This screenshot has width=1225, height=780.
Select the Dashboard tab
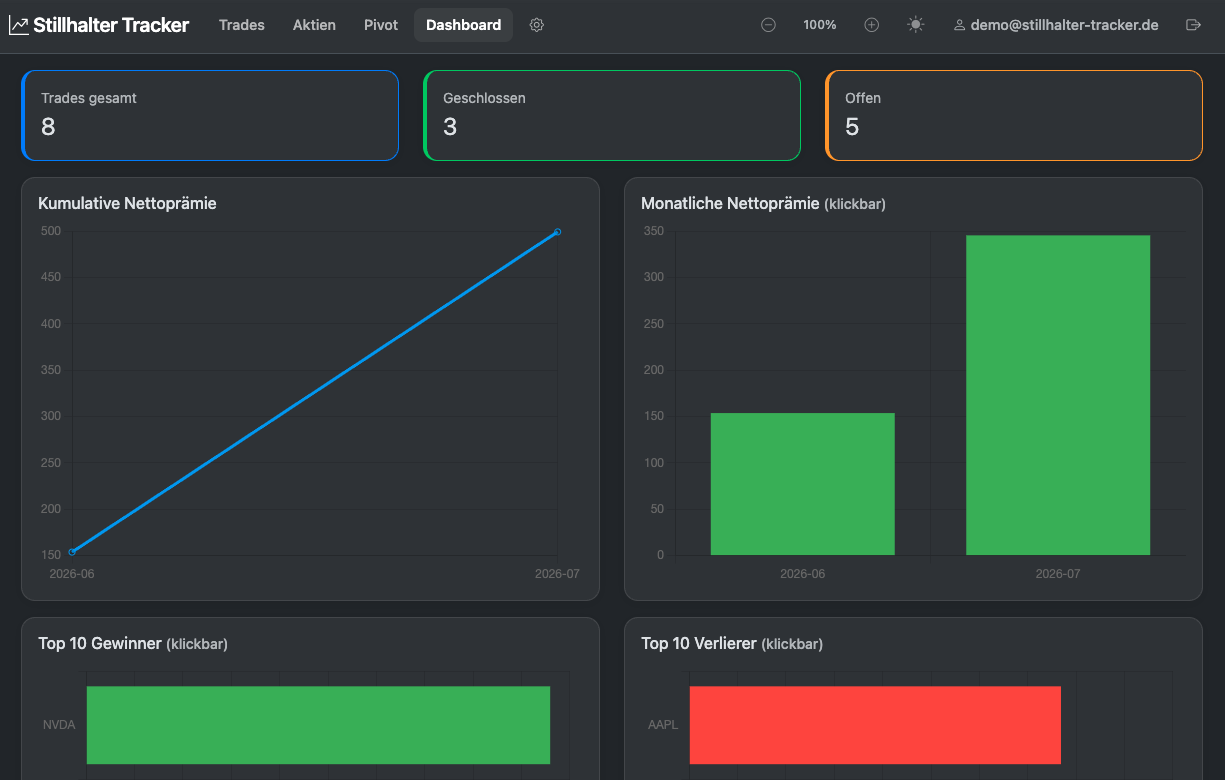[x=463, y=25]
